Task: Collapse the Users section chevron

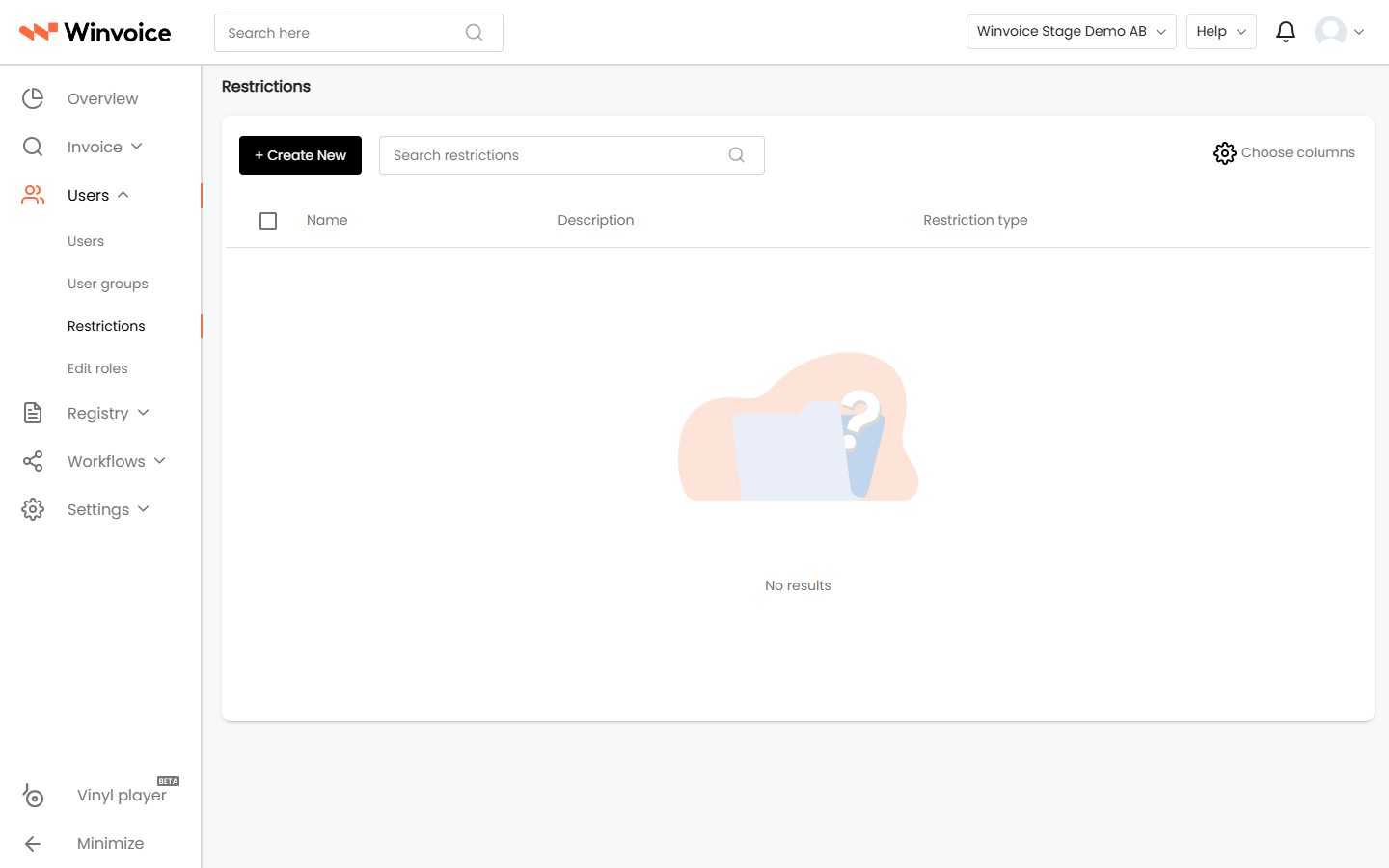Action: (123, 195)
